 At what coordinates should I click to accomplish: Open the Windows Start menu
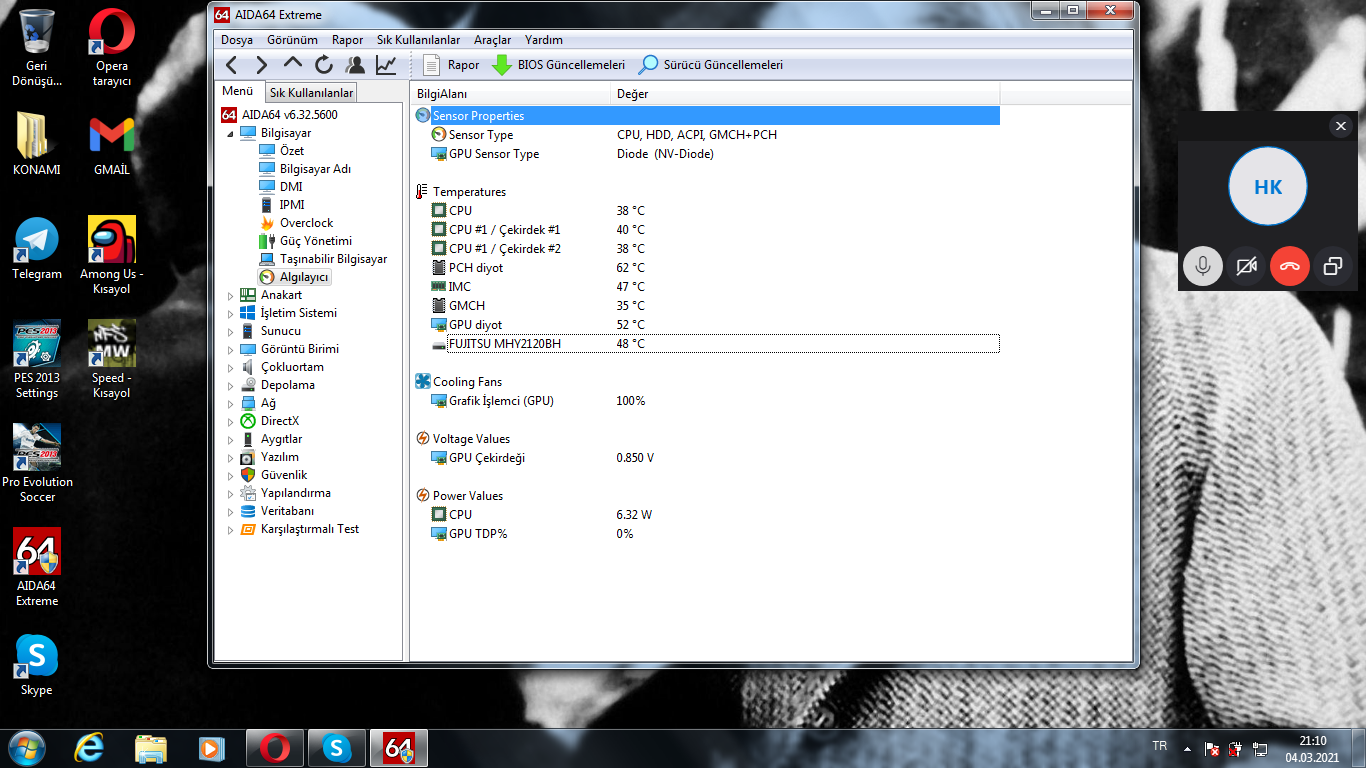click(x=25, y=748)
